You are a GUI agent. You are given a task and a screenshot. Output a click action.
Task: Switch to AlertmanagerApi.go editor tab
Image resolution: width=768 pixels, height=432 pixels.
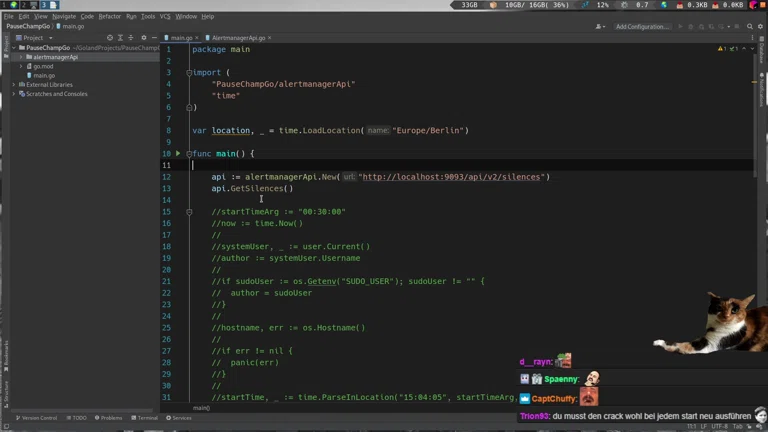238,38
